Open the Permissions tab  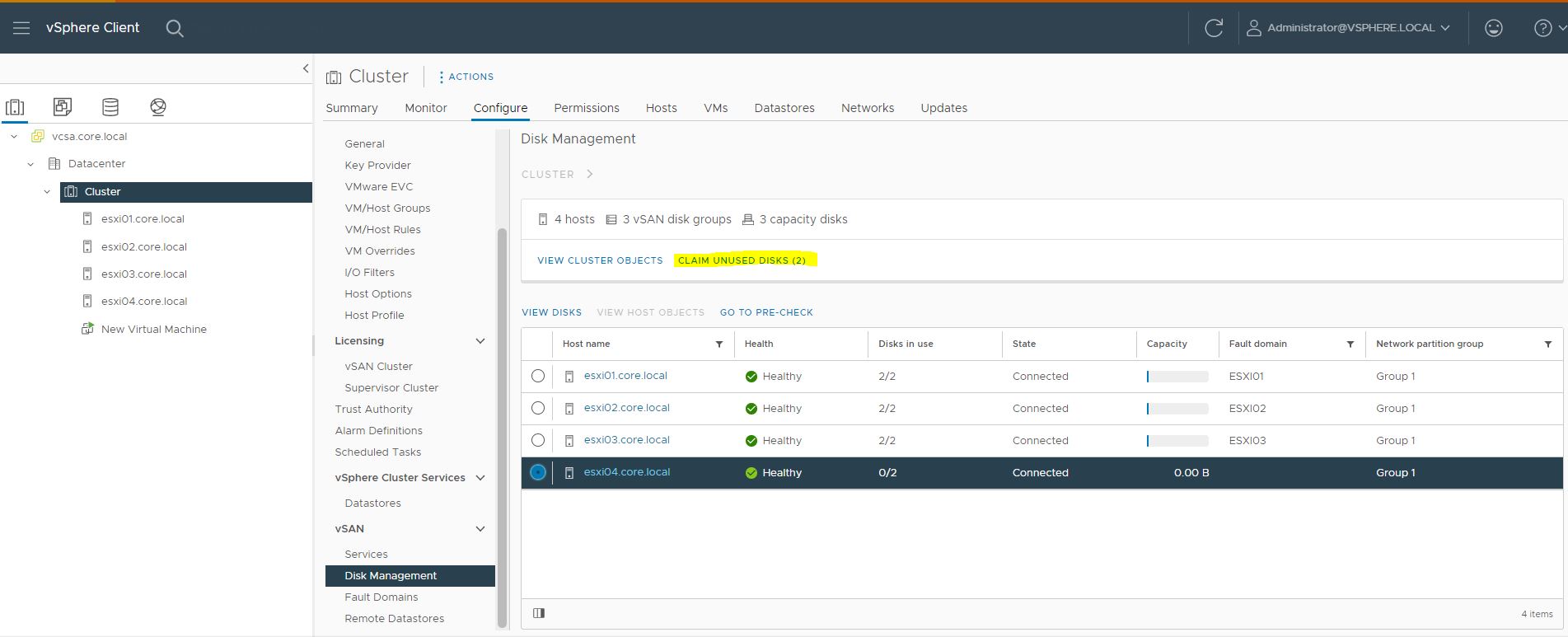[x=587, y=108]
